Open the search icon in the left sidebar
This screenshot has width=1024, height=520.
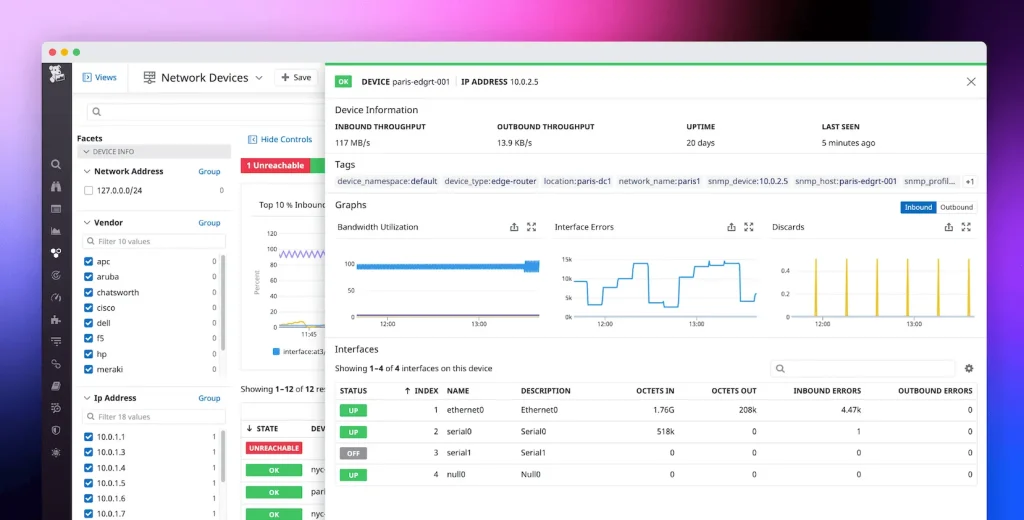[x=56, y=165]
